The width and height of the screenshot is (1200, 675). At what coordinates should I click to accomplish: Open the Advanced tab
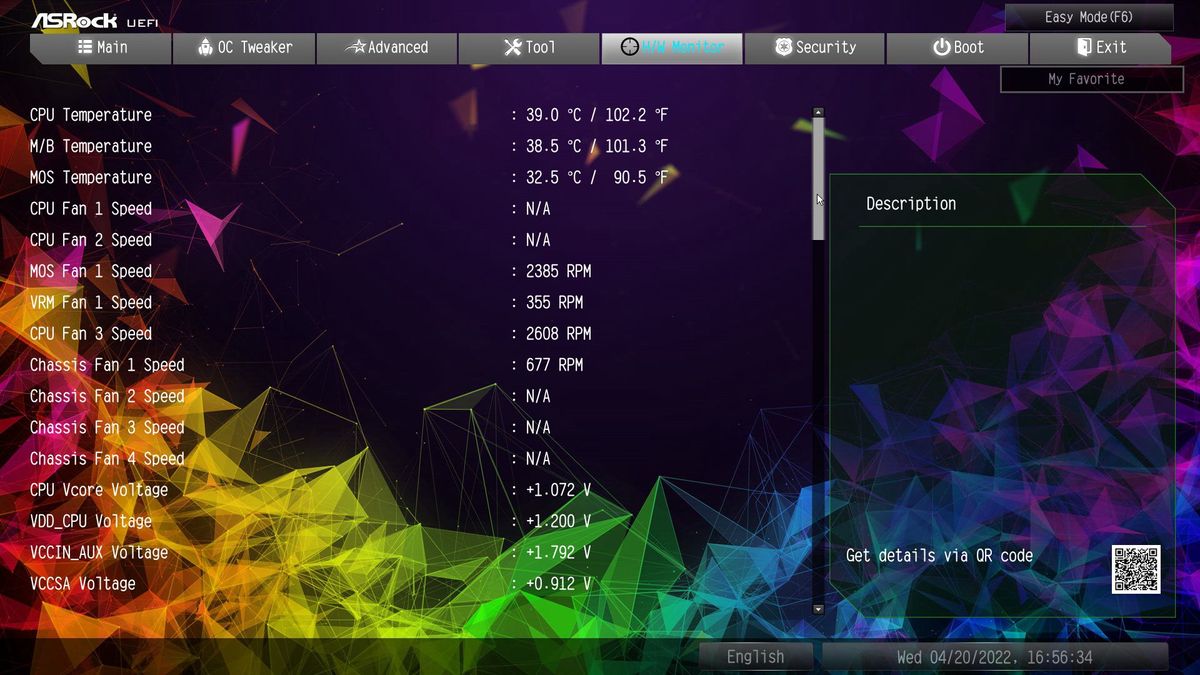pyautogui.click(x=387, y=48)
